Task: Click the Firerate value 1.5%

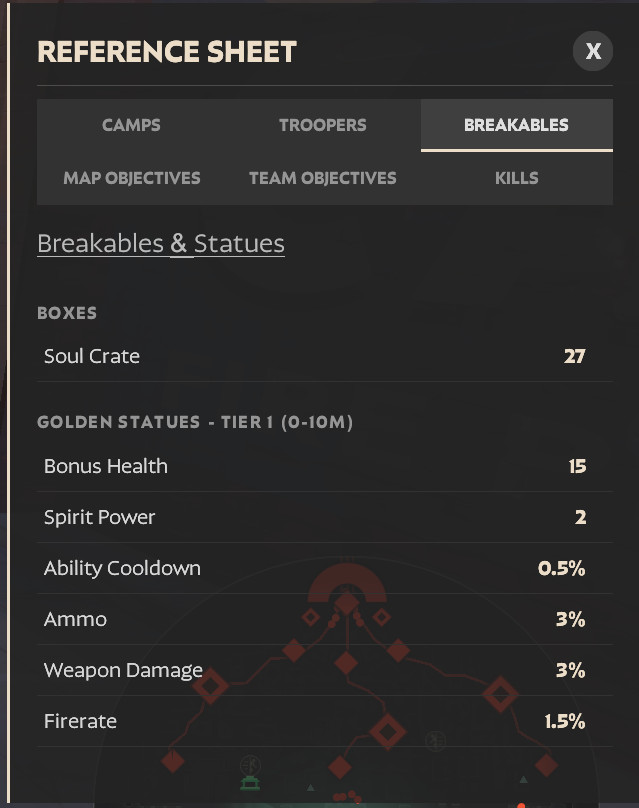Action: 565,721
